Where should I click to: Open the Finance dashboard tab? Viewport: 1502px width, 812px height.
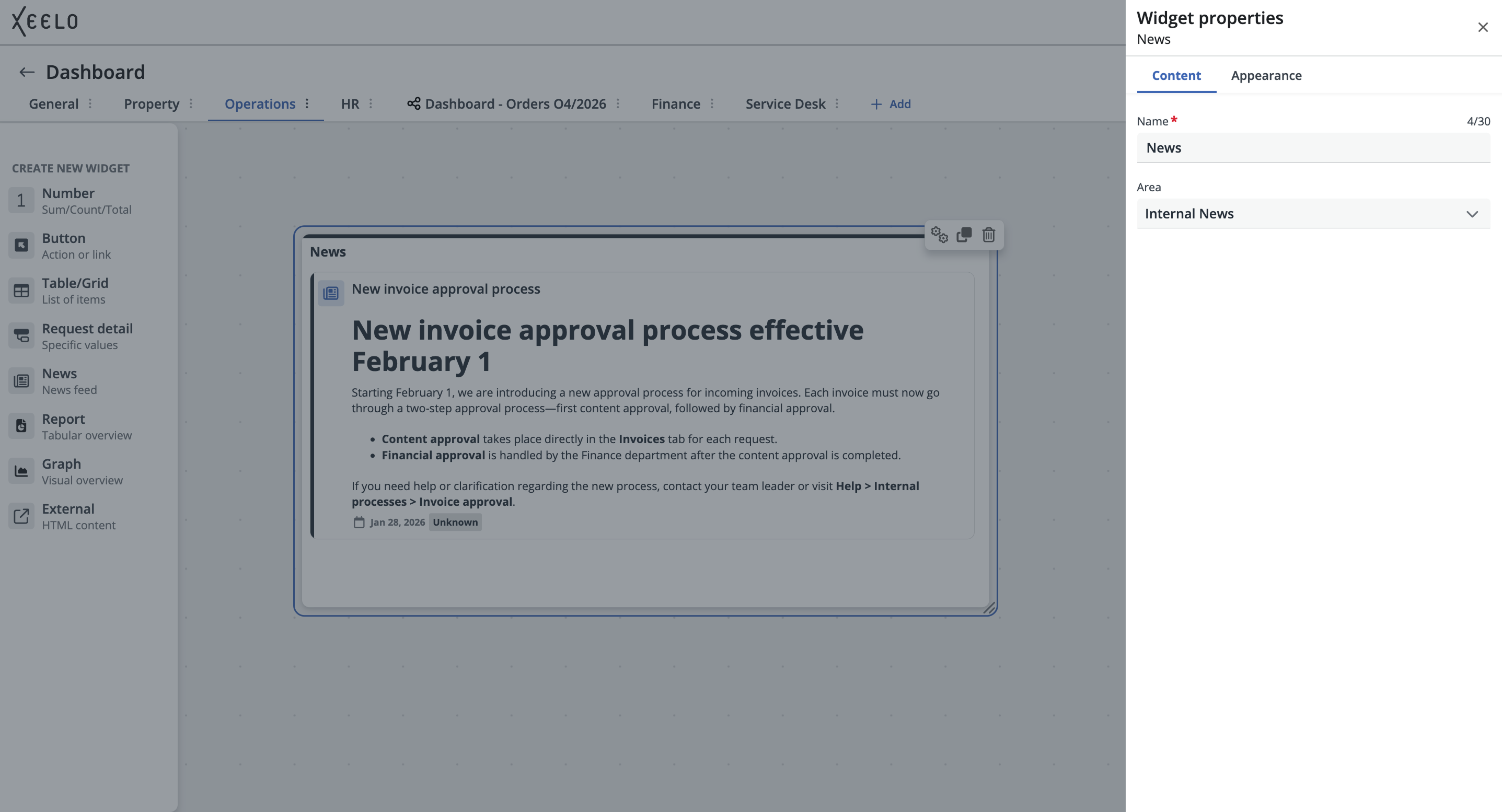click(x=676, y=104)
